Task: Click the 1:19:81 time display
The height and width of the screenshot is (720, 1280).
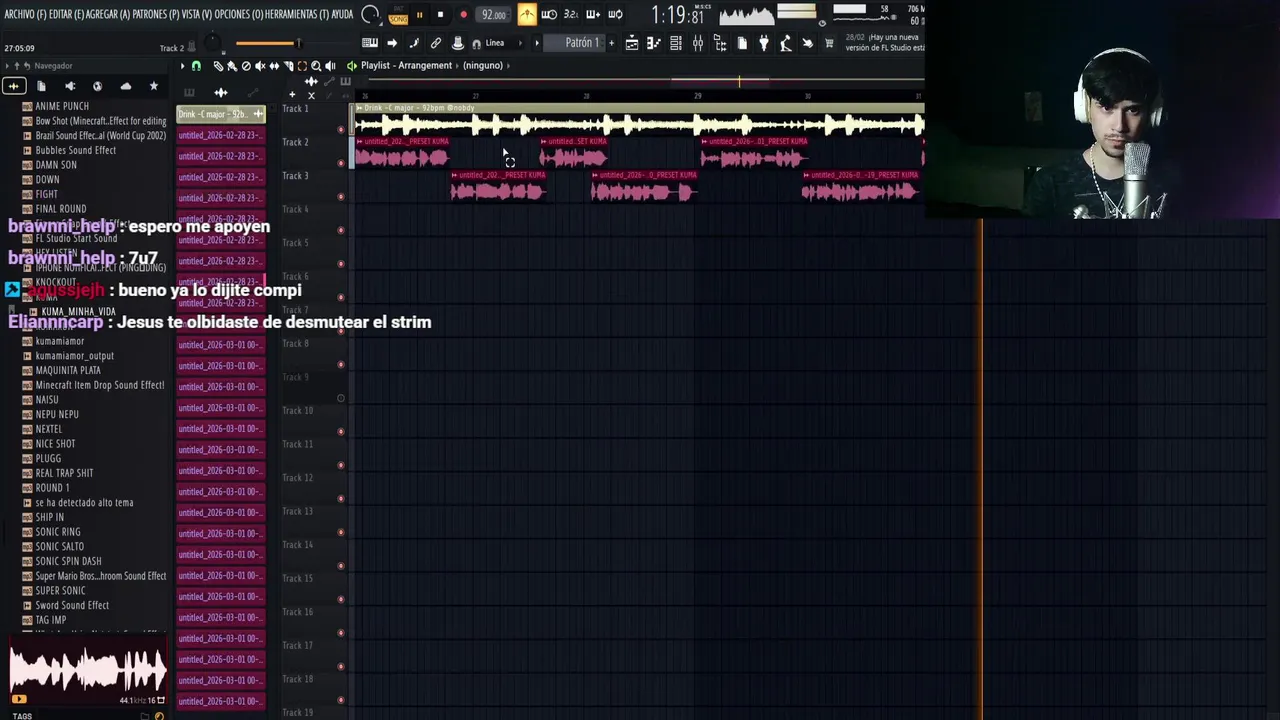Action: click(x=677, y=15)
